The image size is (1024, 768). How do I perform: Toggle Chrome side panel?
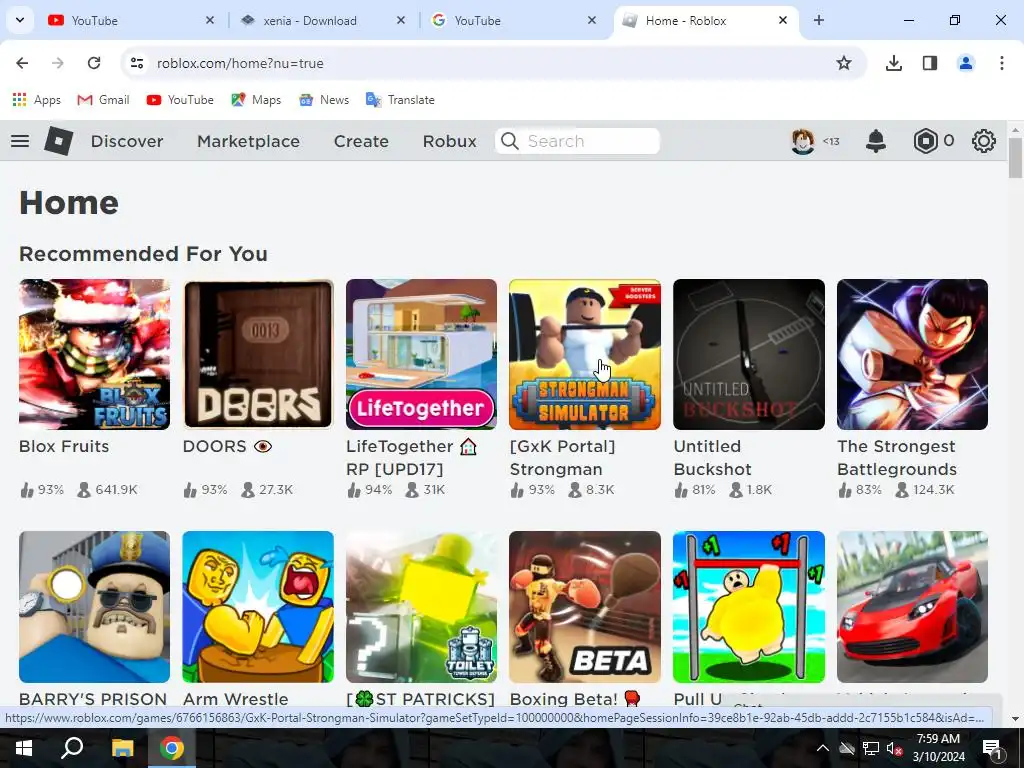(x=930, y=63)
